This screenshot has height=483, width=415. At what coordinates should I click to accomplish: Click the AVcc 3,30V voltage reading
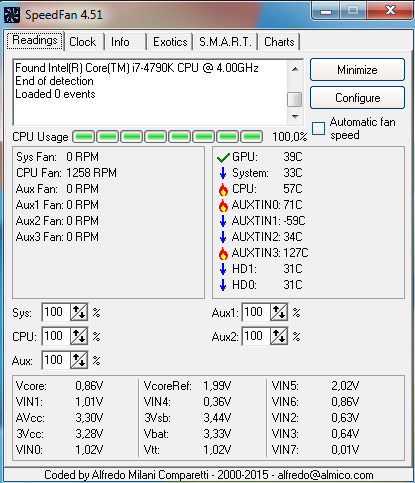coord(59,418)
